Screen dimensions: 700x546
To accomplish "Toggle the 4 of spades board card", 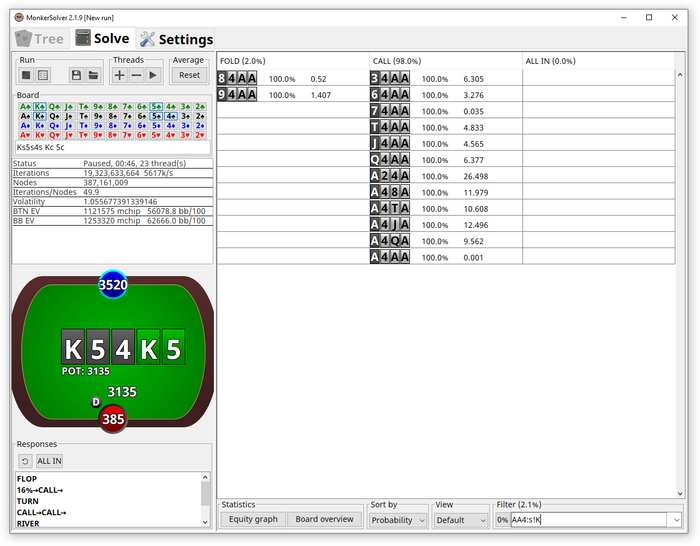I will (x=171, y=116).
